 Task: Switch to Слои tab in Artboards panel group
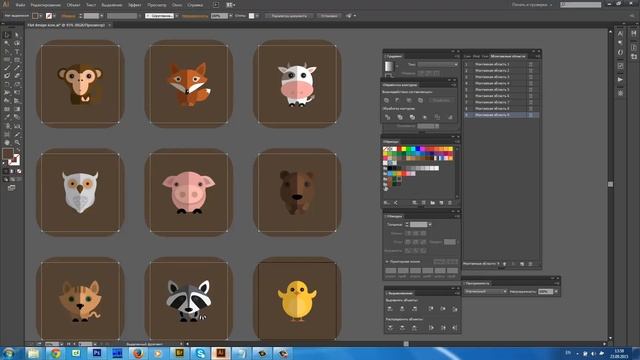[x=467, y=56]
